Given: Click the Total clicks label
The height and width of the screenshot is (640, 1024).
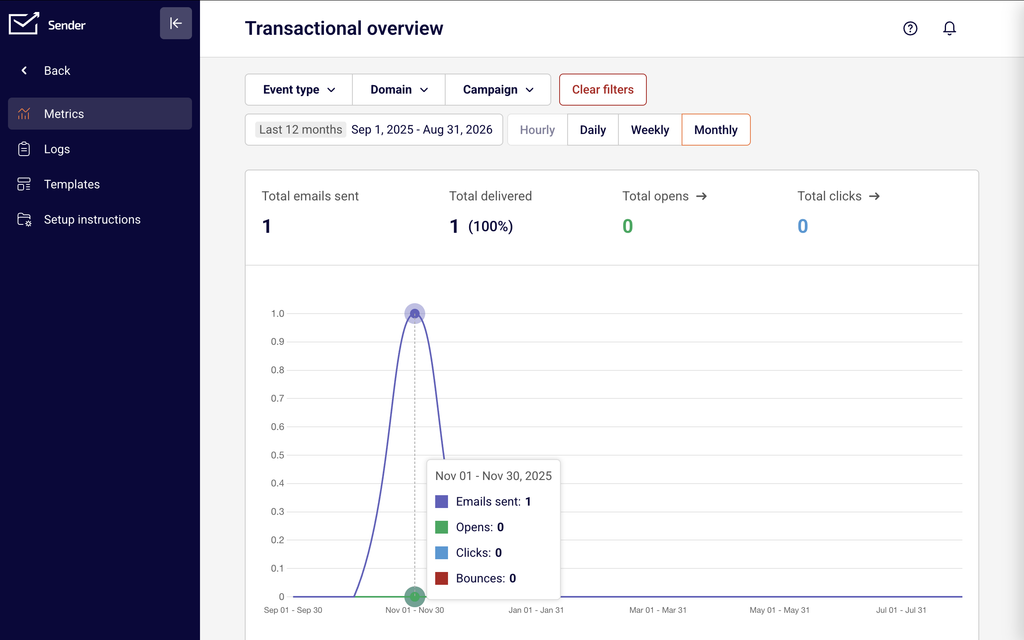Looking at the screenshot, I should [x=829, y=196].
